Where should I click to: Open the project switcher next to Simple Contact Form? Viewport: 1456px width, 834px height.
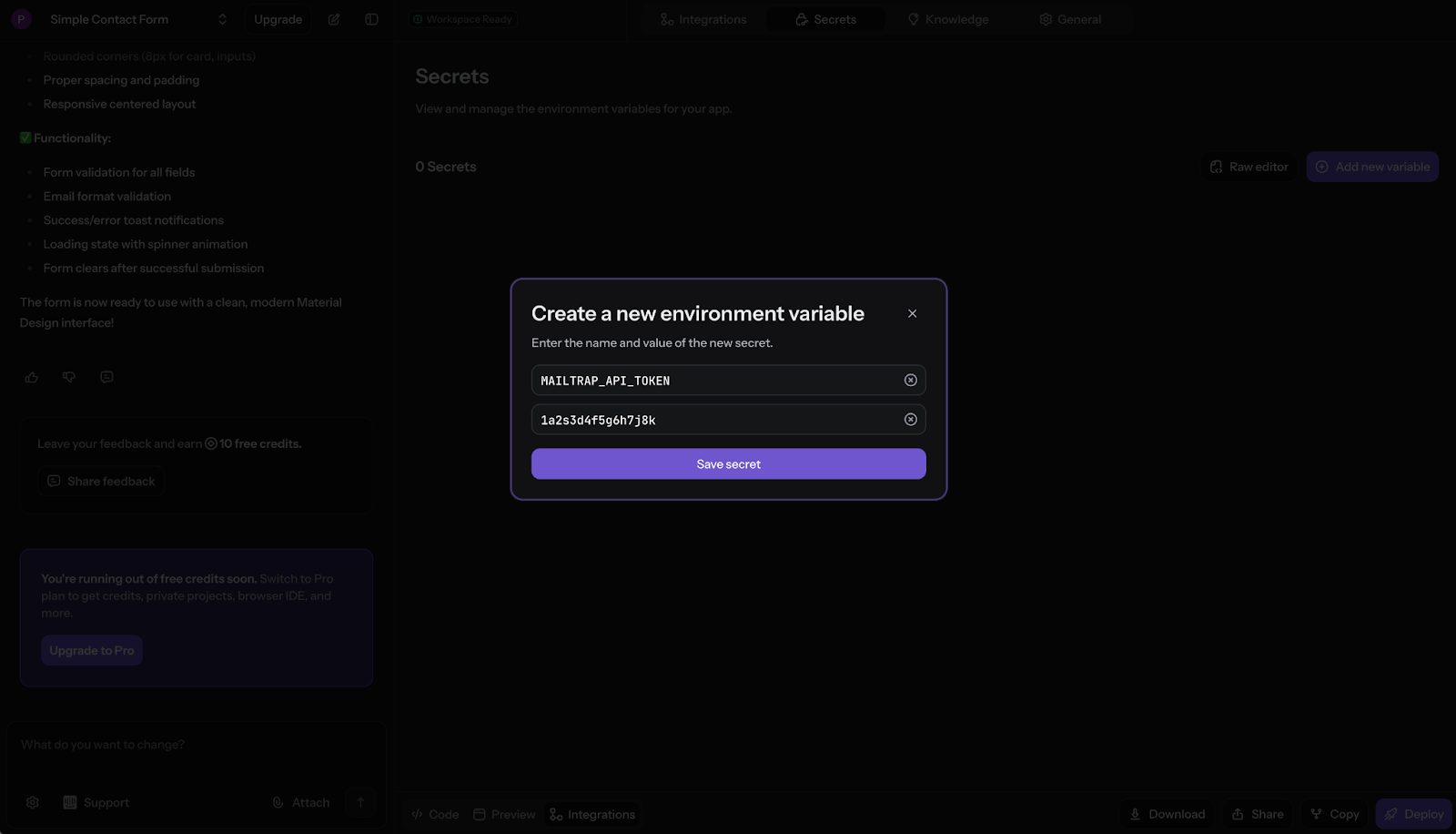pos(221,18)
